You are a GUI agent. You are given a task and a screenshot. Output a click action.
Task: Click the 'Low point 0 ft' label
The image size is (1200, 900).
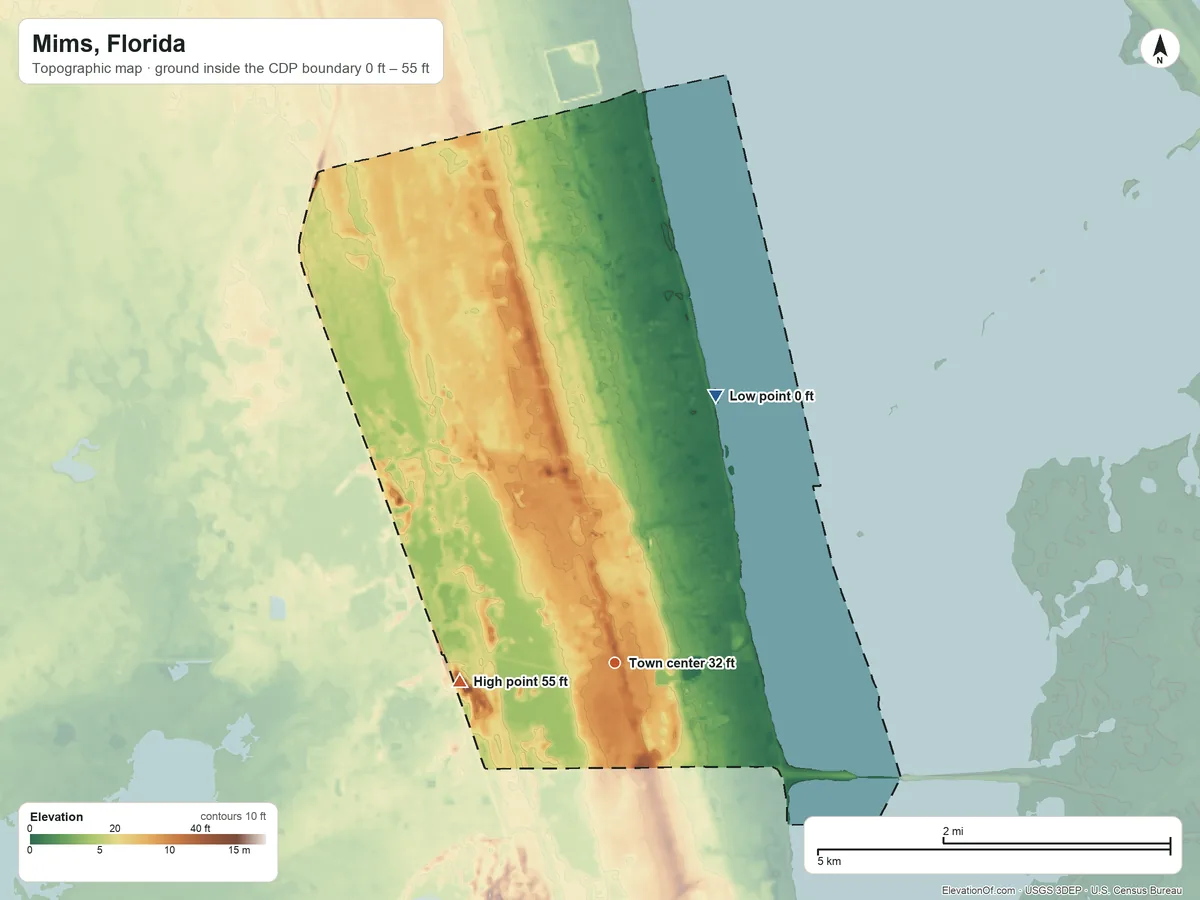(x=772, y=396)
